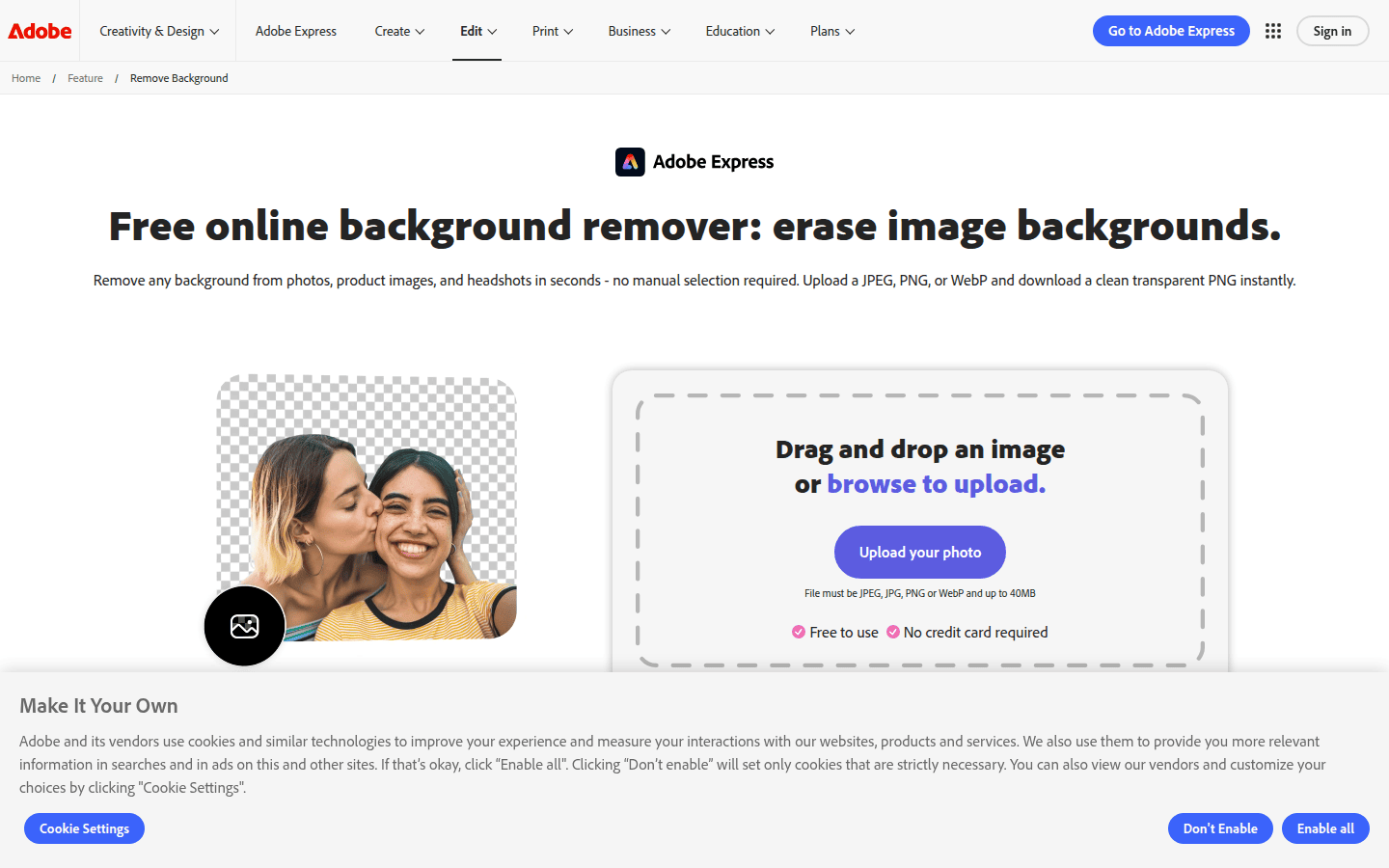Click the browse to upload link
Screen dimensions: 1389x868
936,483
